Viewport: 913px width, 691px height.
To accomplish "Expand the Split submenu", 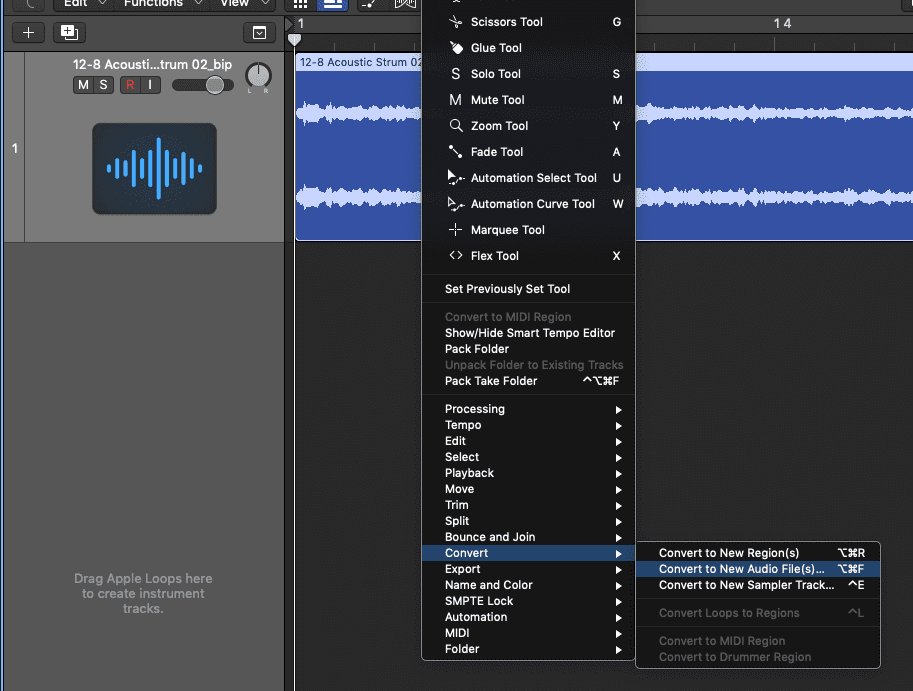I will tap(528, 521).
